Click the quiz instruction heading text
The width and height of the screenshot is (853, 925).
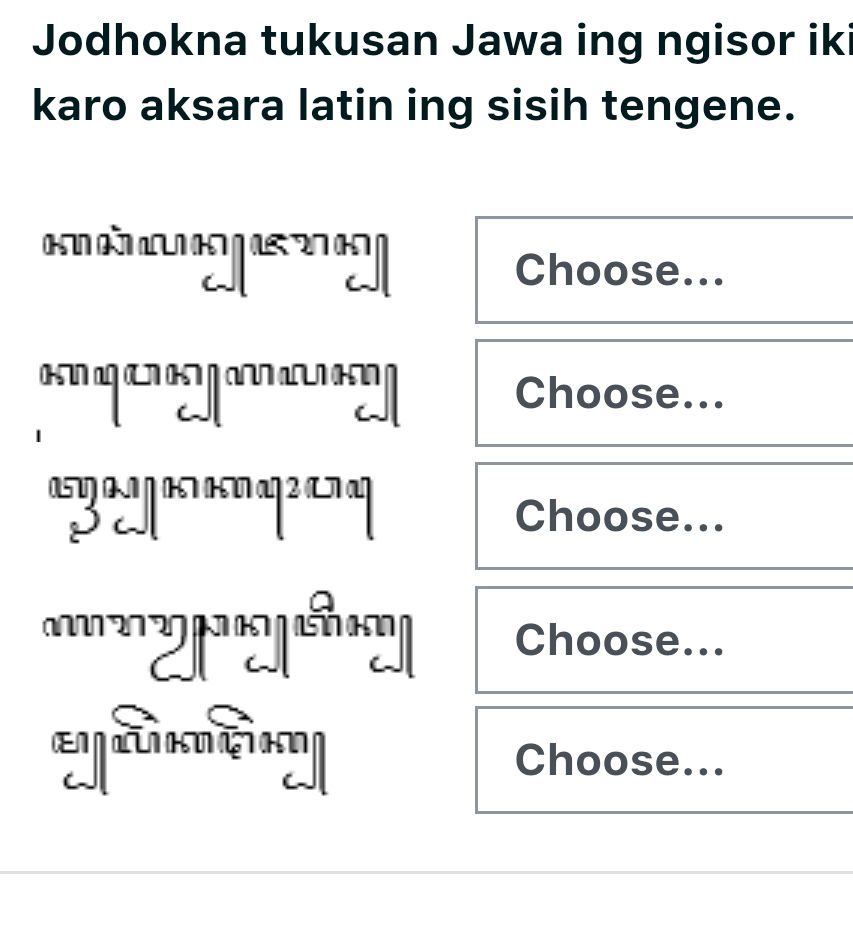point(420,70)
